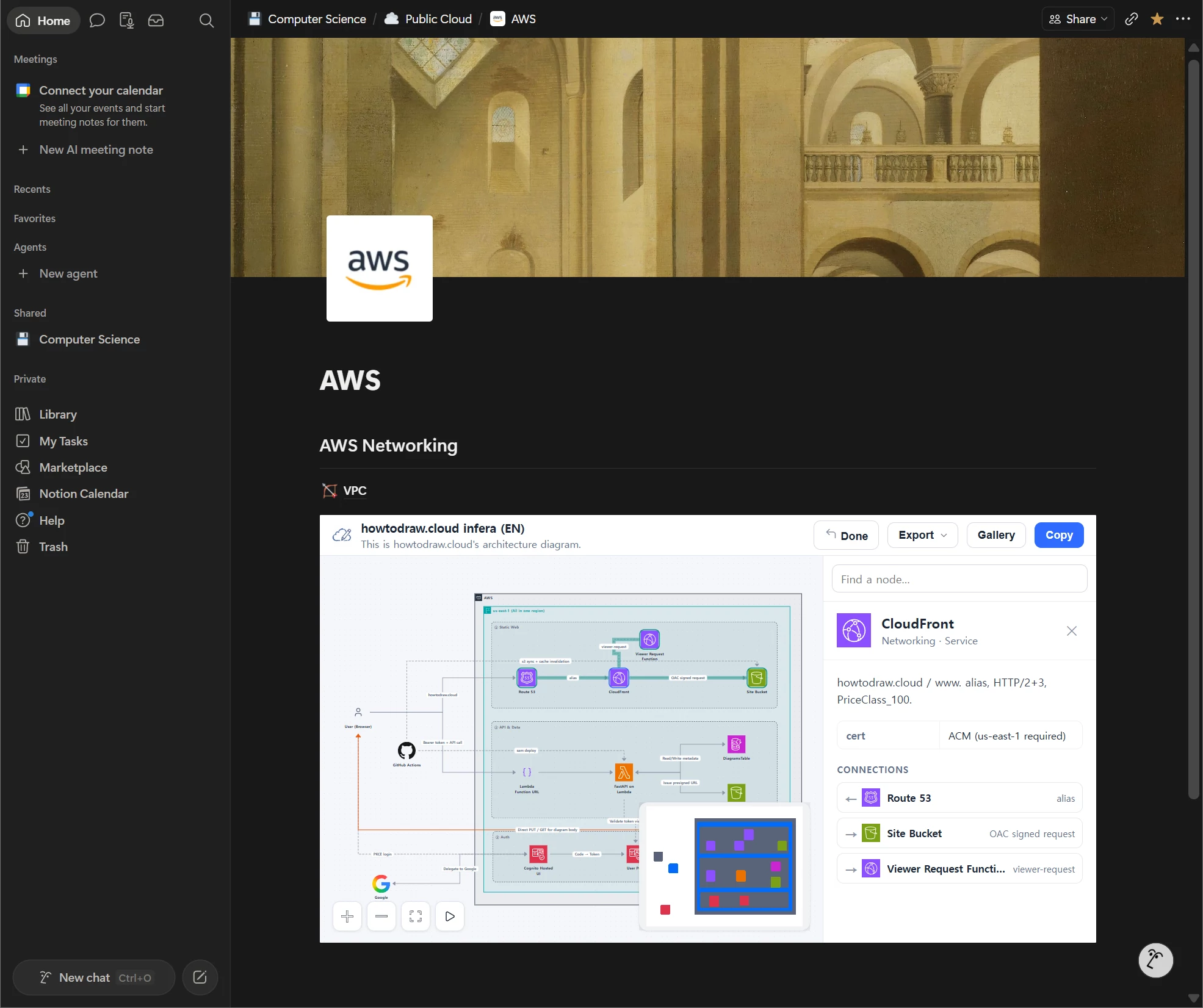Open Route 53 alias connection row
Viewport: 1203px width, 1008px height.
(959, 798)
